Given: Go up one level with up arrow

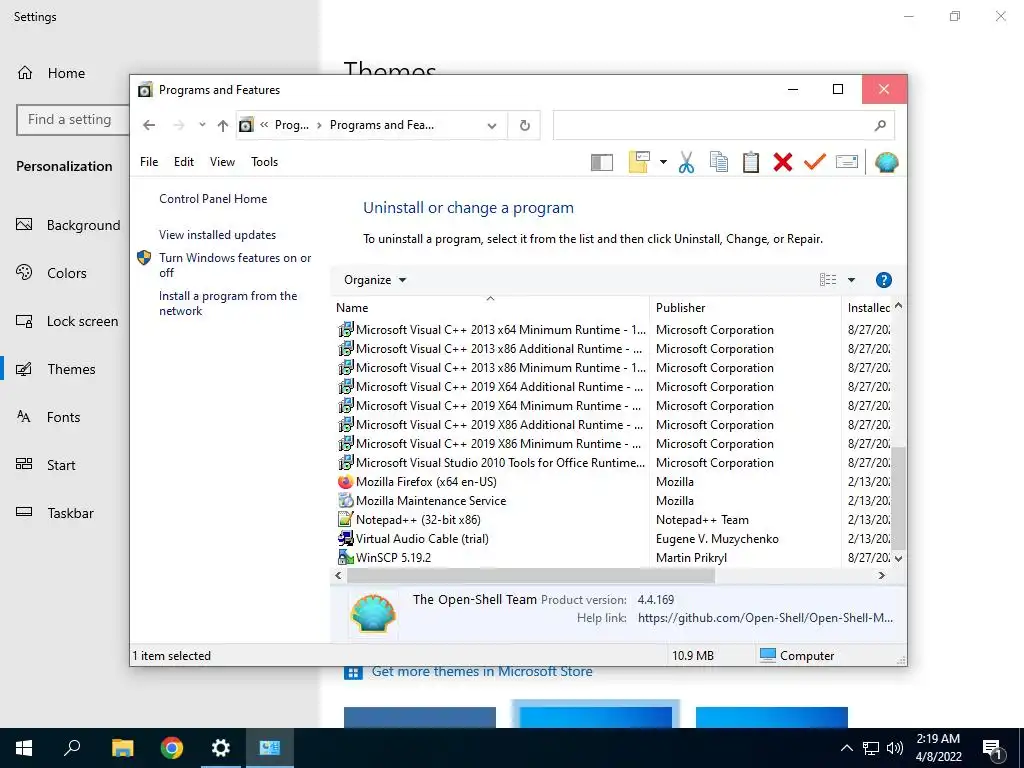Looking at the screenshot, I should point(223,125).
